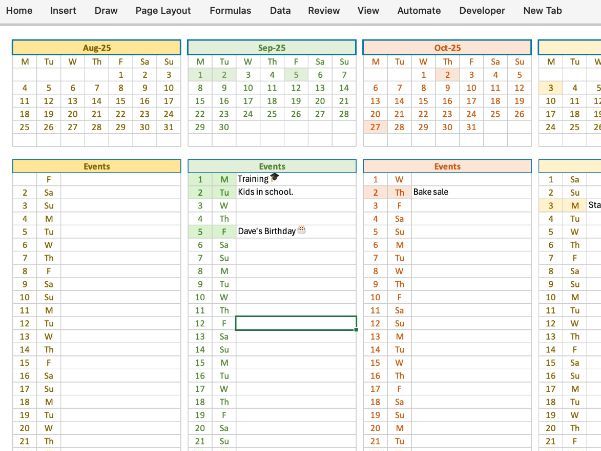The width and height of the screenshot is (601, 451).
Task: Select the Events header under Aug-25
Action: (97, 166)
